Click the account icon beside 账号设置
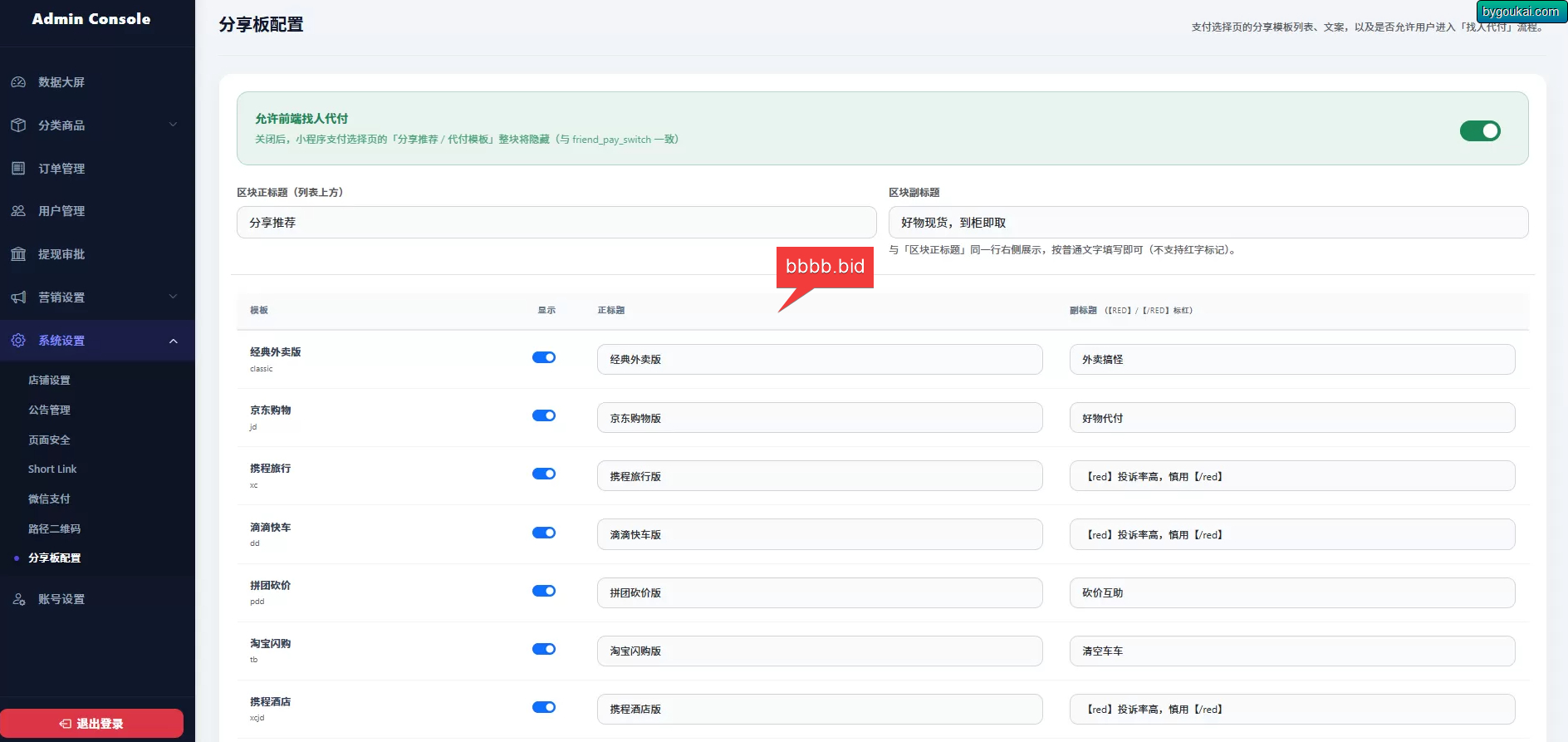Image resolution: width=1568 pixels, height=742 pixels. pyautogui.click(x=18, y=599)
